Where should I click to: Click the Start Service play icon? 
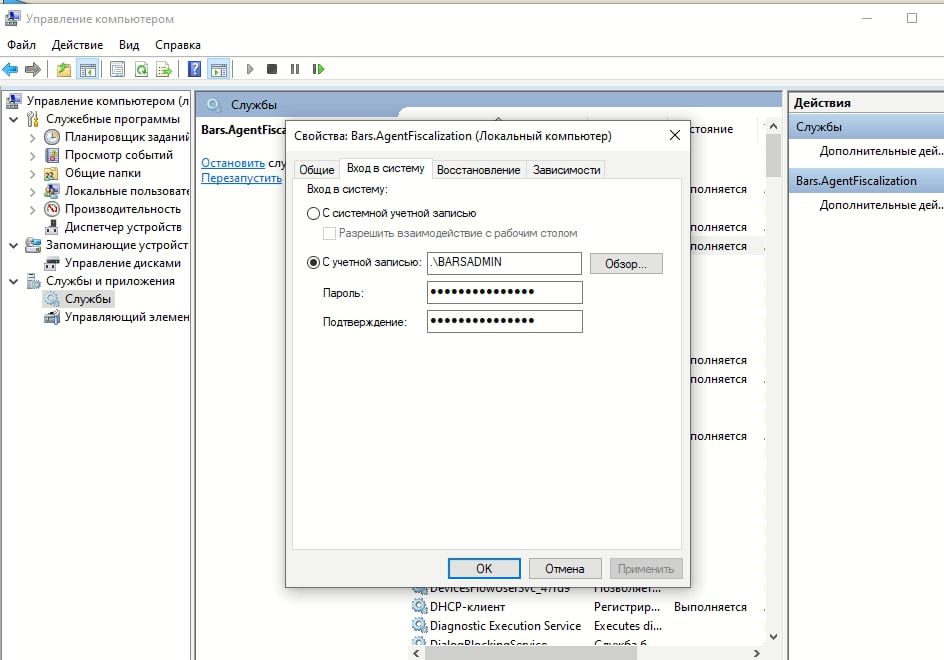pyautogui.click(x=250, y=69)
